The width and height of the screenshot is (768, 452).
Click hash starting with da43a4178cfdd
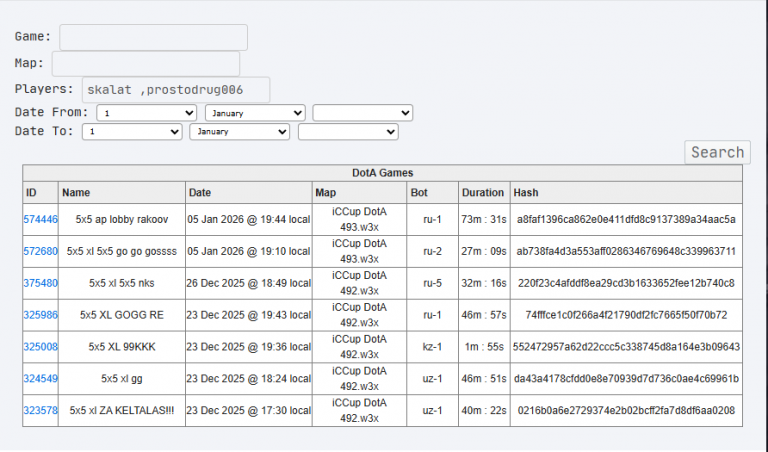pos(626,379)
